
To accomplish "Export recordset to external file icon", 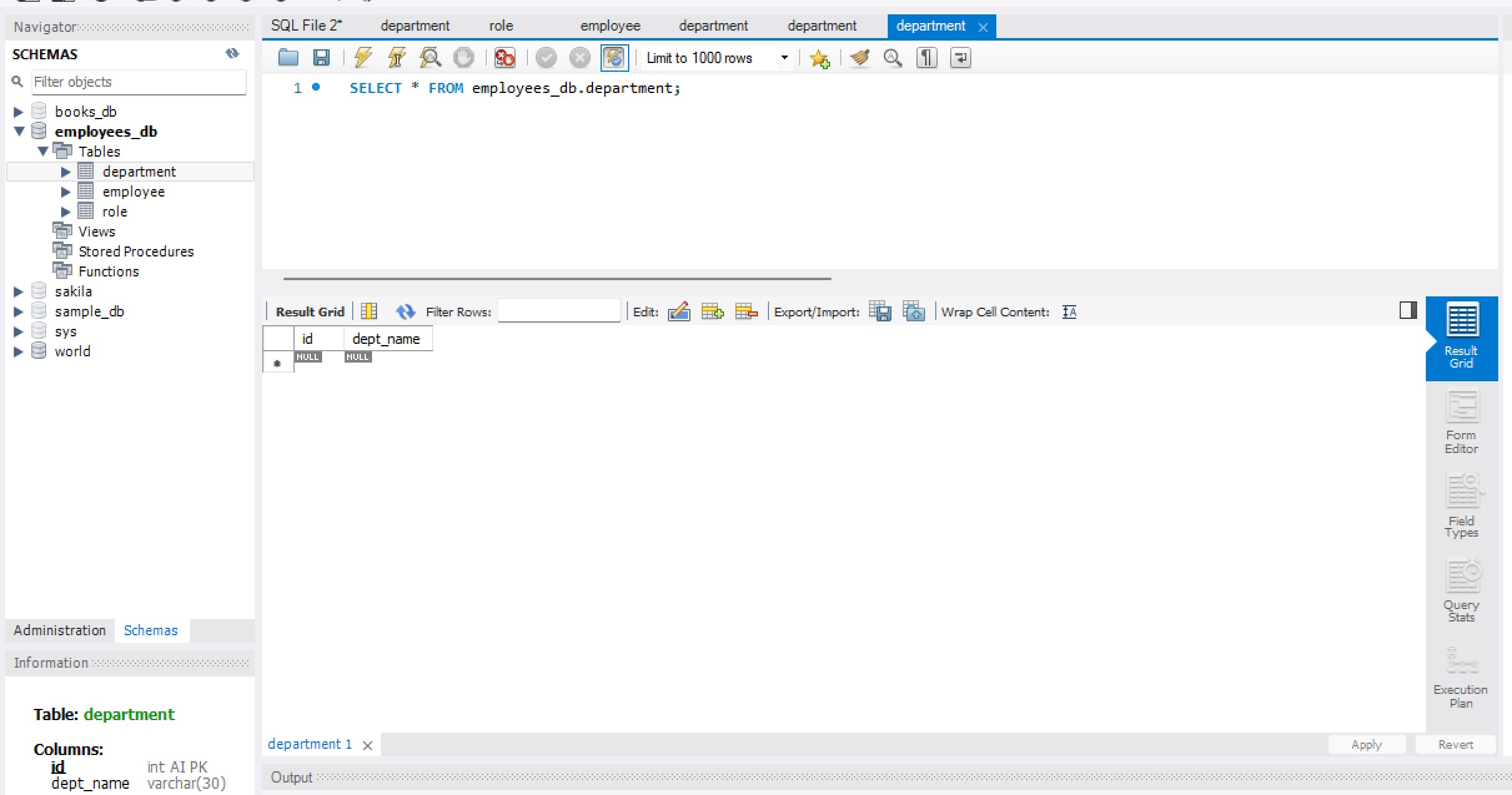I will click(x=880, y=311).
